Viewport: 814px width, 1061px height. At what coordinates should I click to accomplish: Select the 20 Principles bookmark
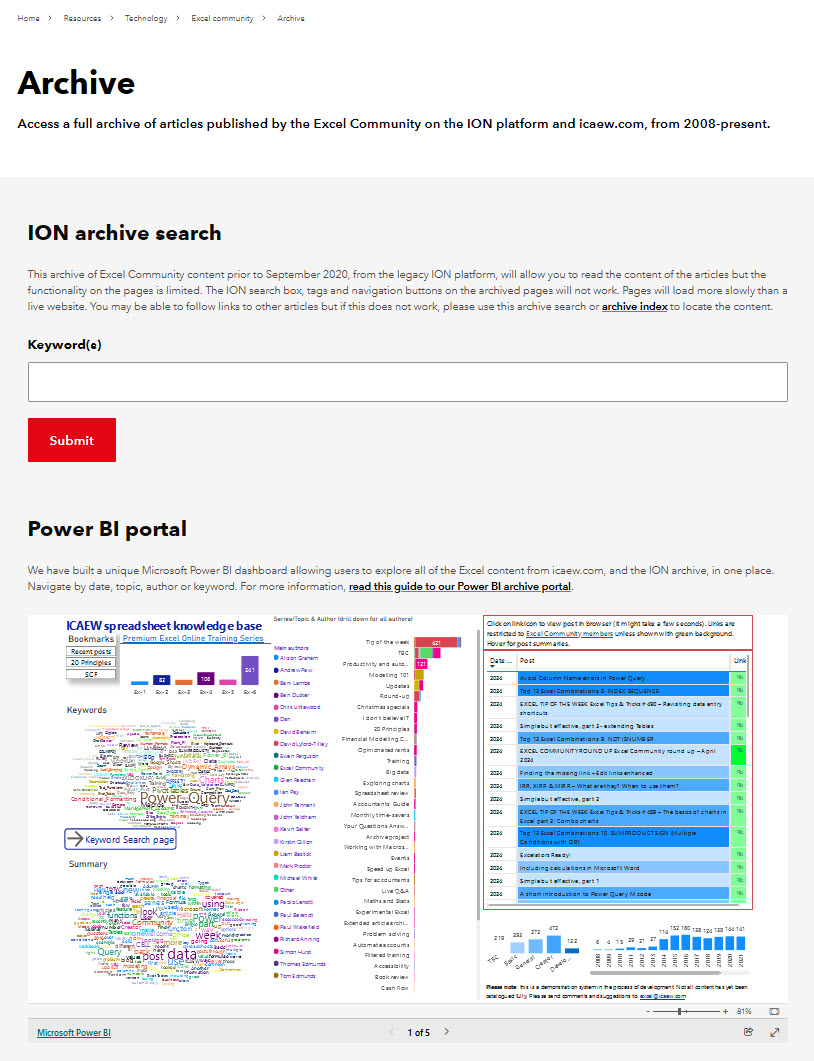(x=91, y=663)
